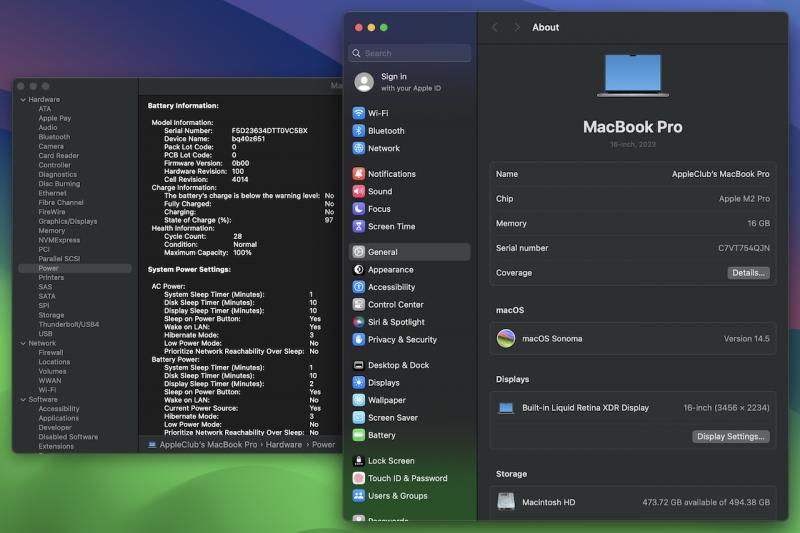Open Privacy & Security hand icon
800x533 pixels.
358,339
